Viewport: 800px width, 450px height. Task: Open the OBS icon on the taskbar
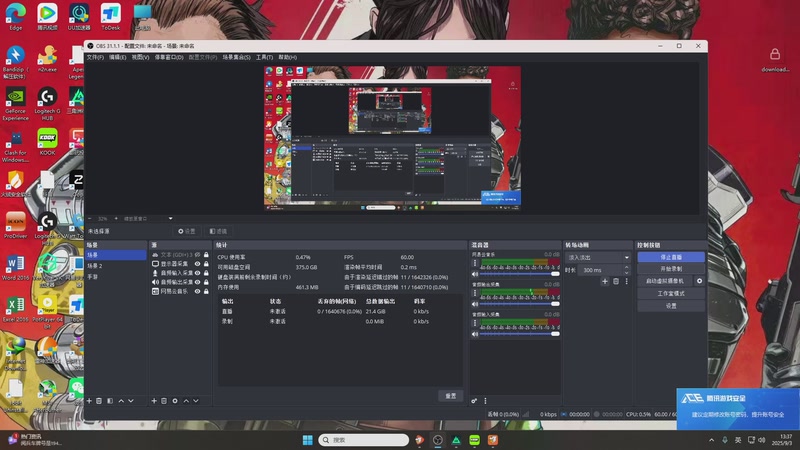tap(437, 440)
